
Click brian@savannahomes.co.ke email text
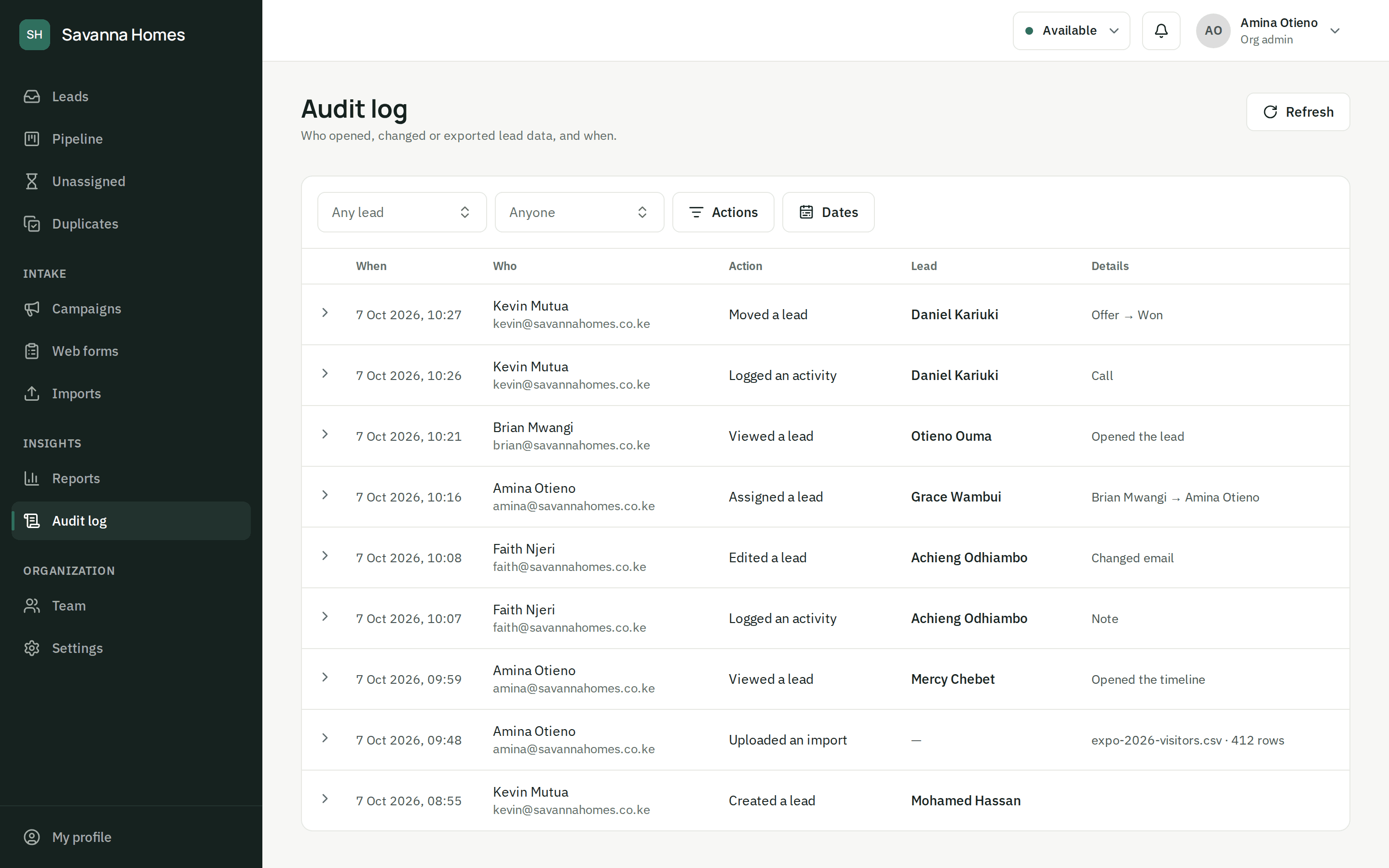pyautogui.click(x=571, y=446)
